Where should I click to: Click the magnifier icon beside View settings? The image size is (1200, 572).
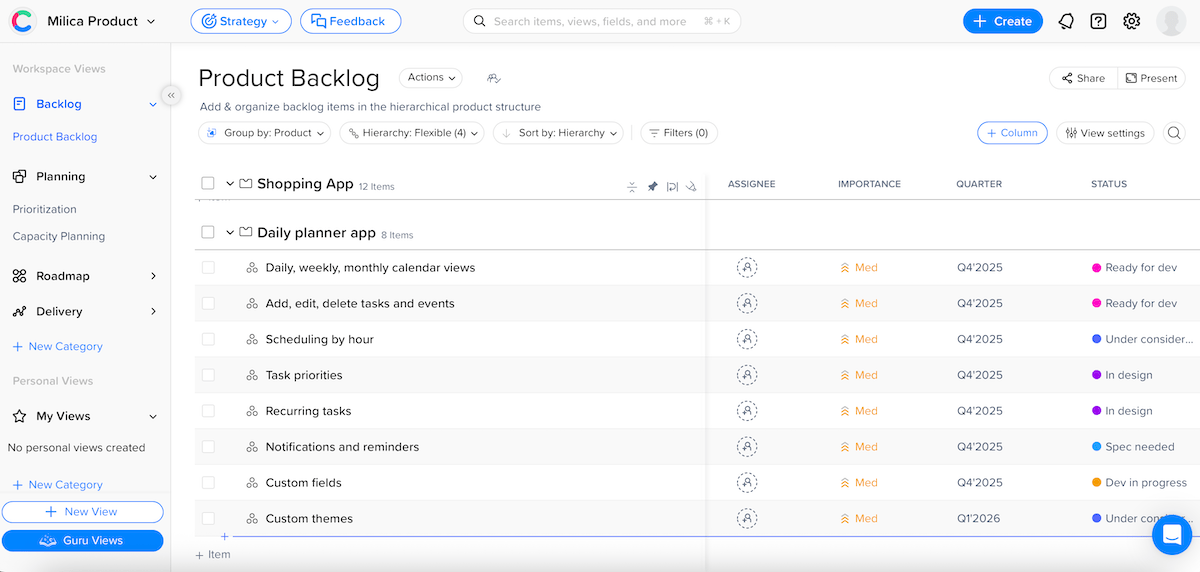tap(1174, 133)
